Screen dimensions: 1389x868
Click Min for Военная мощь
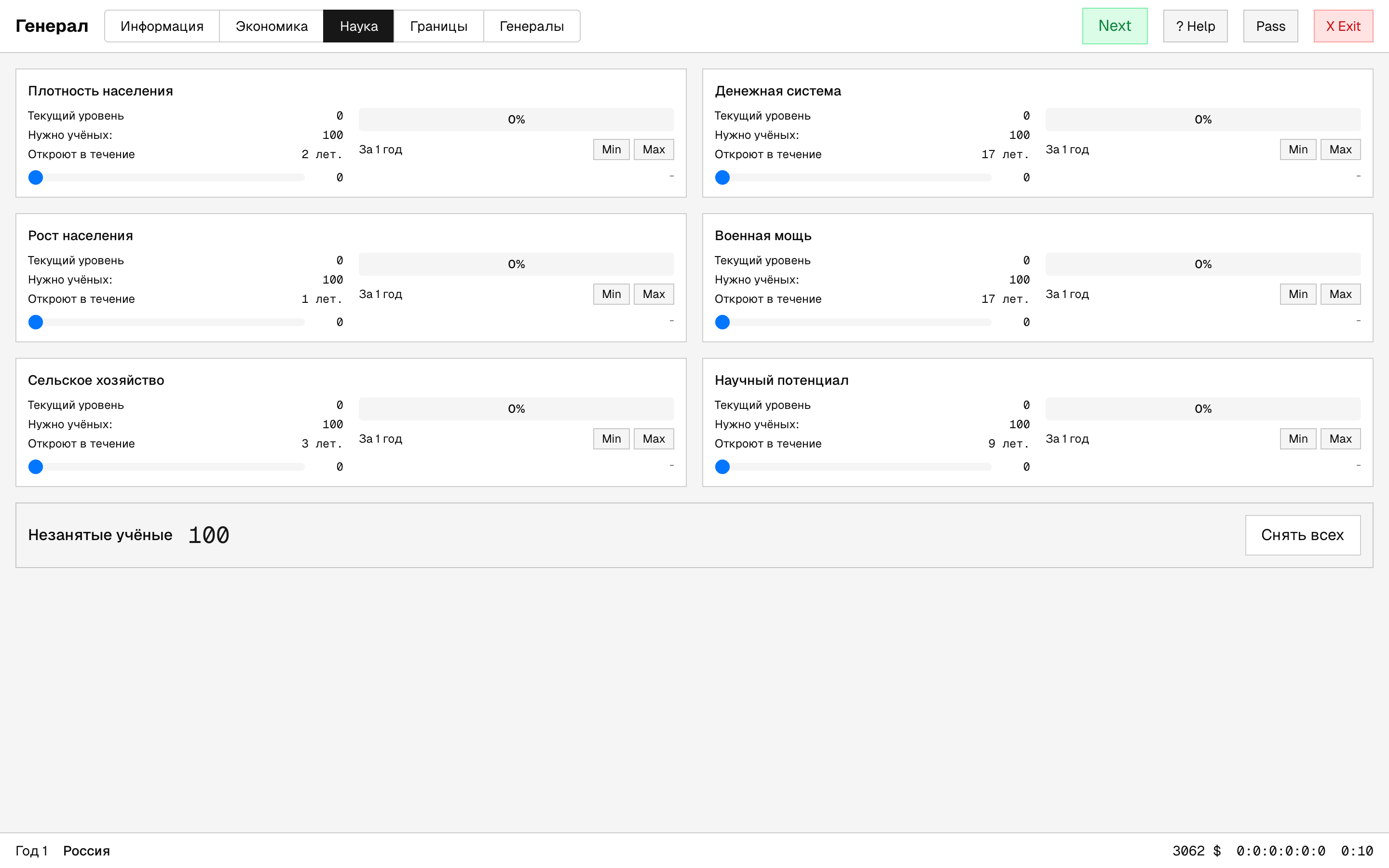[x=1298, y=294]
